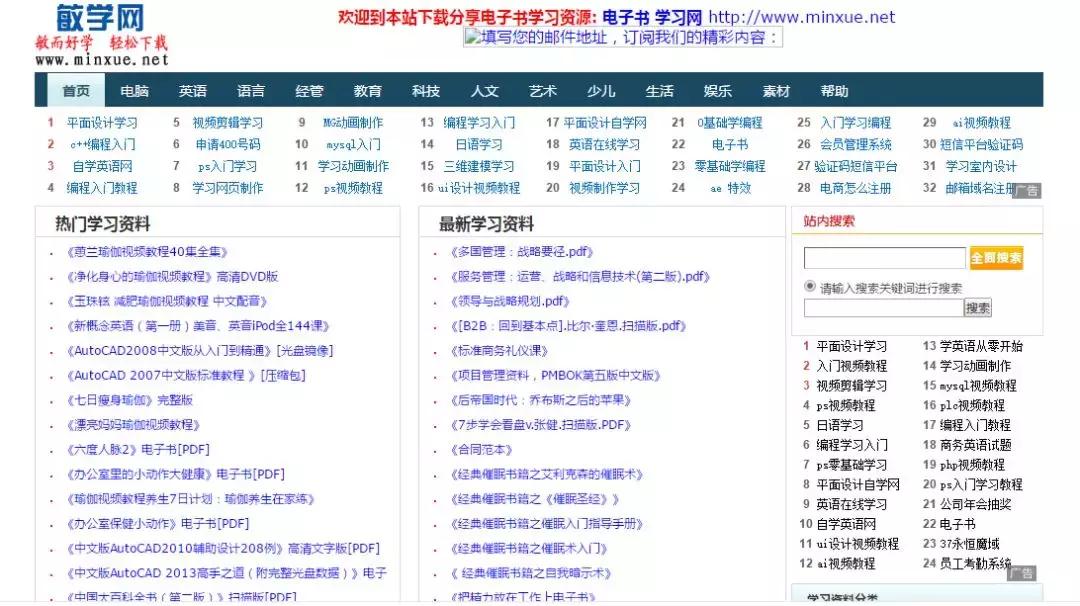The height and width of the screenshot is (606, 1080).
Task: Click the small image icon before 填写您的邮件地址
Action: (470, 38)
